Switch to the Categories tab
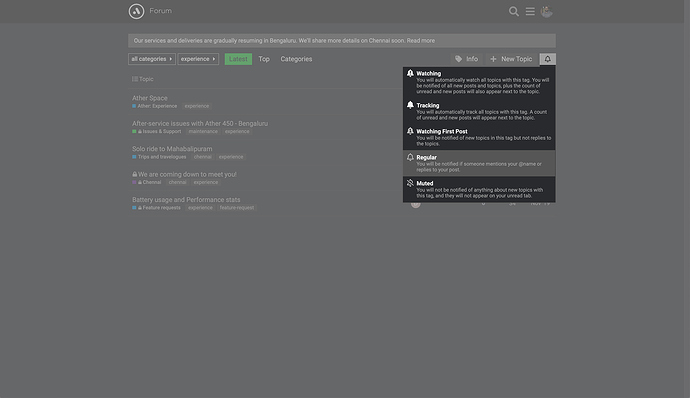This screenshot has height=398, width=690. click(x=296, y=59)
